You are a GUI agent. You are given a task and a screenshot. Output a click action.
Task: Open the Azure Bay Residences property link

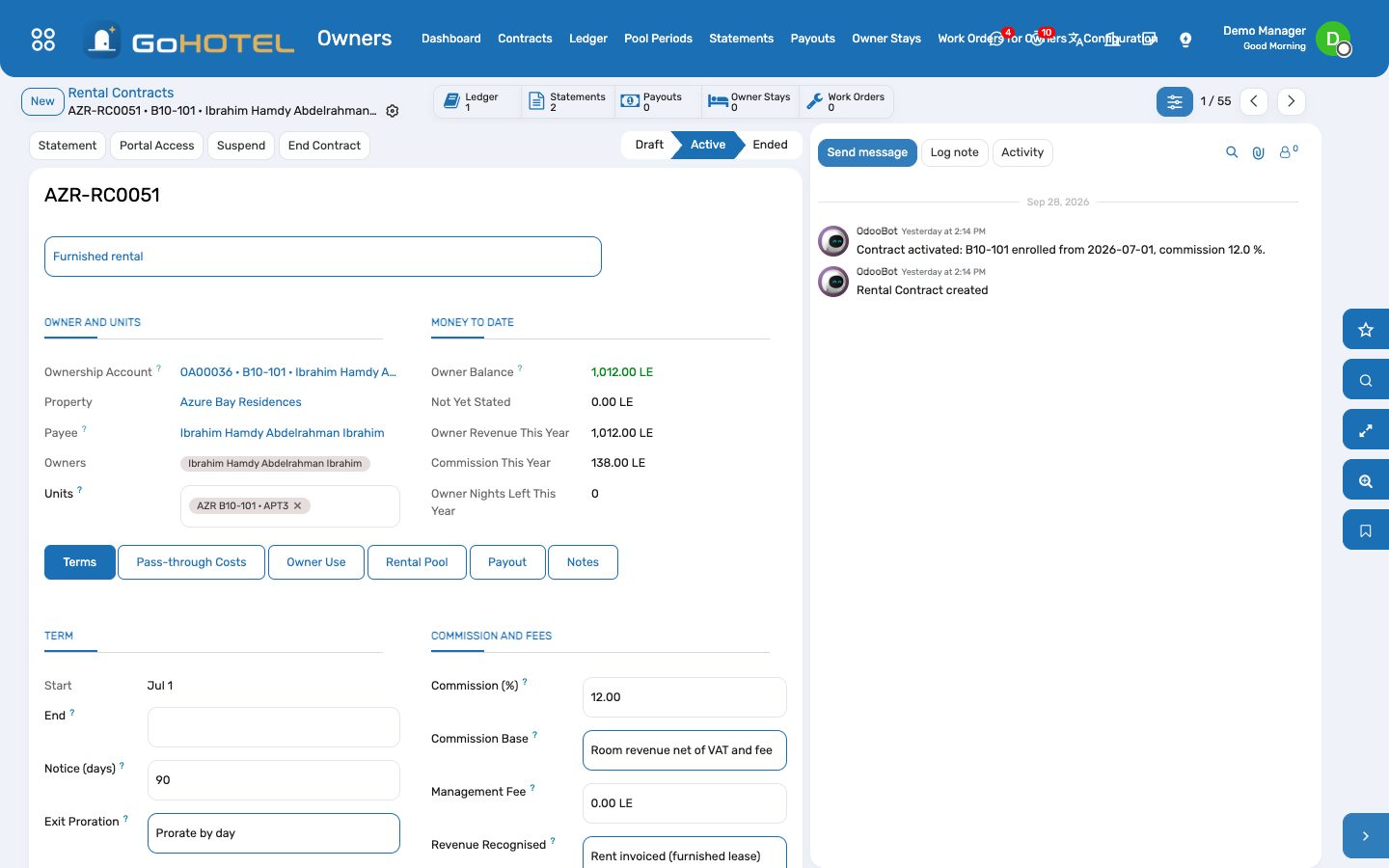click(241, 402)
